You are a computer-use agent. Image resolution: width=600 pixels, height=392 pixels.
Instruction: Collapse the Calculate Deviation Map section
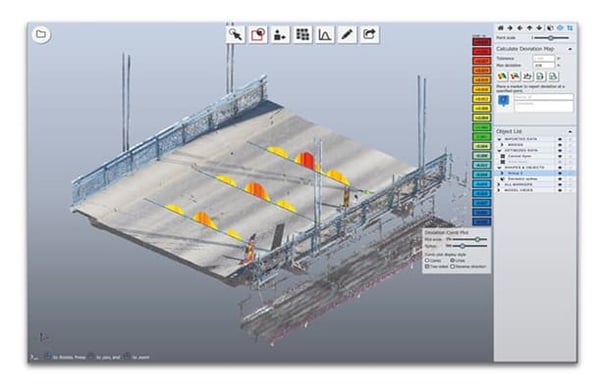click(570, 49)
